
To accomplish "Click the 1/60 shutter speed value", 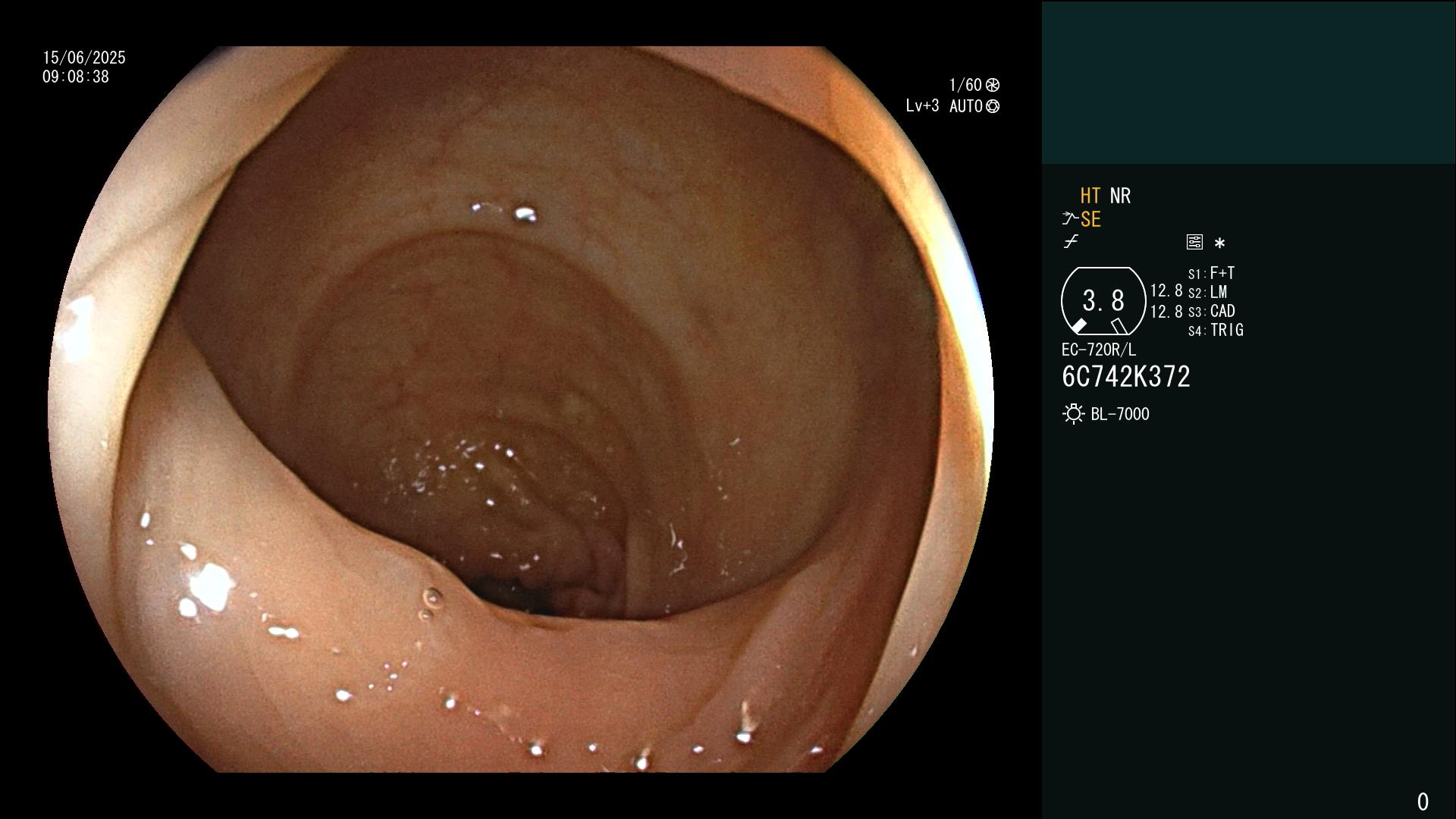I will pos(965,85).
